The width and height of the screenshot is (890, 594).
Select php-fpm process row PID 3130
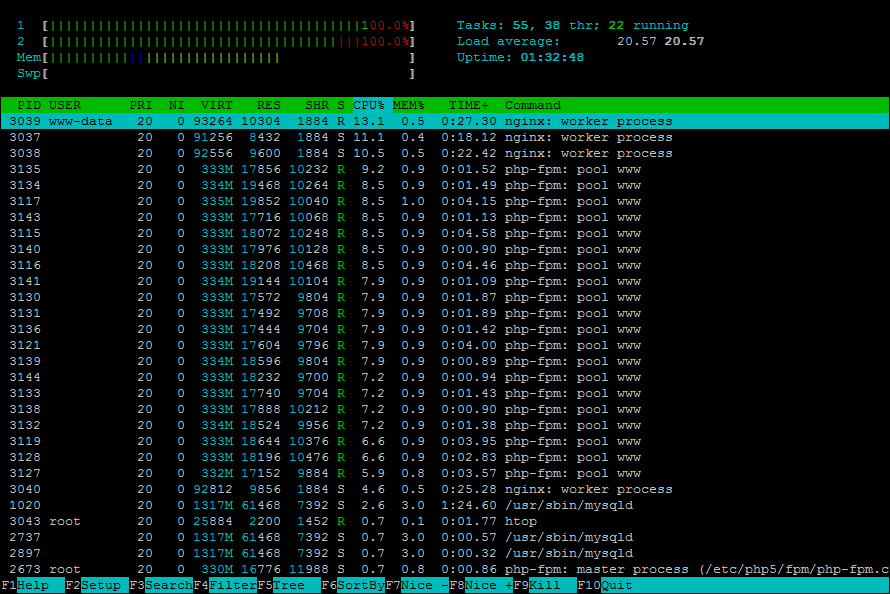coord(445,297)
